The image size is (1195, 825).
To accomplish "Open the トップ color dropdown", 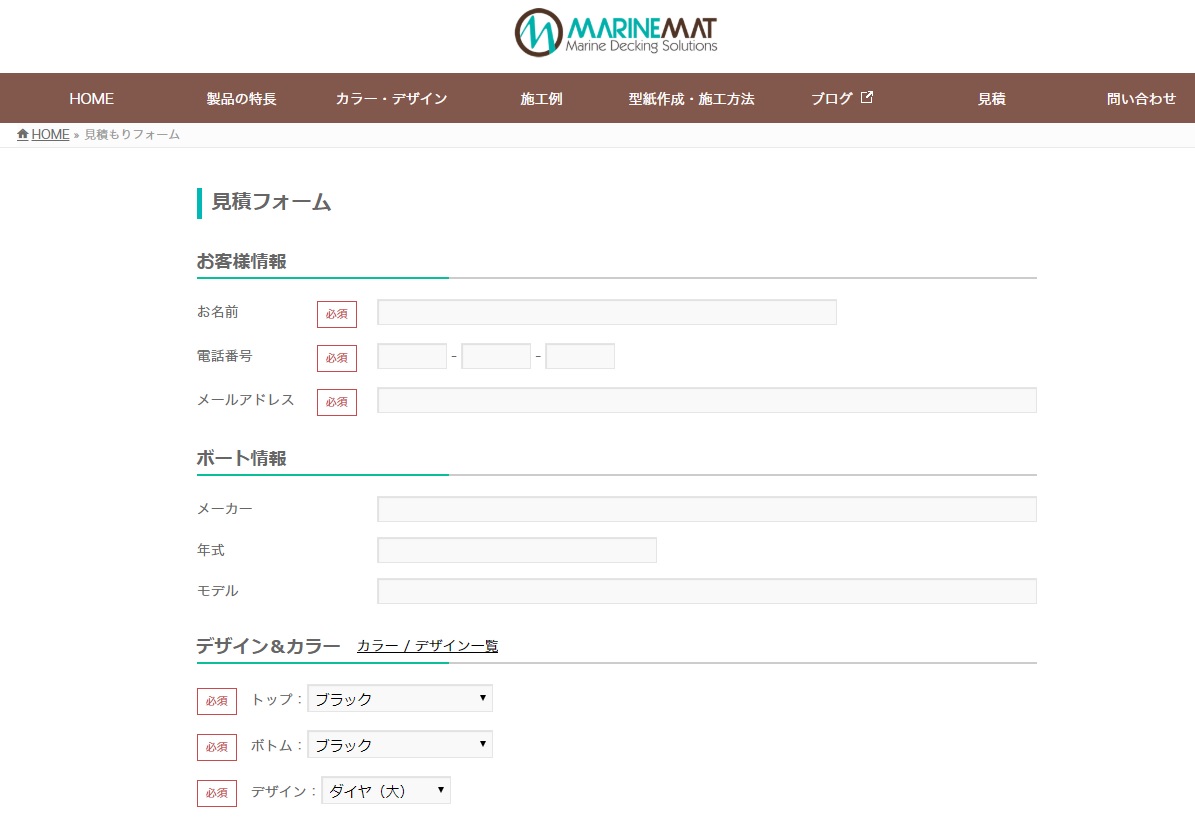I will tap(400, 699).
